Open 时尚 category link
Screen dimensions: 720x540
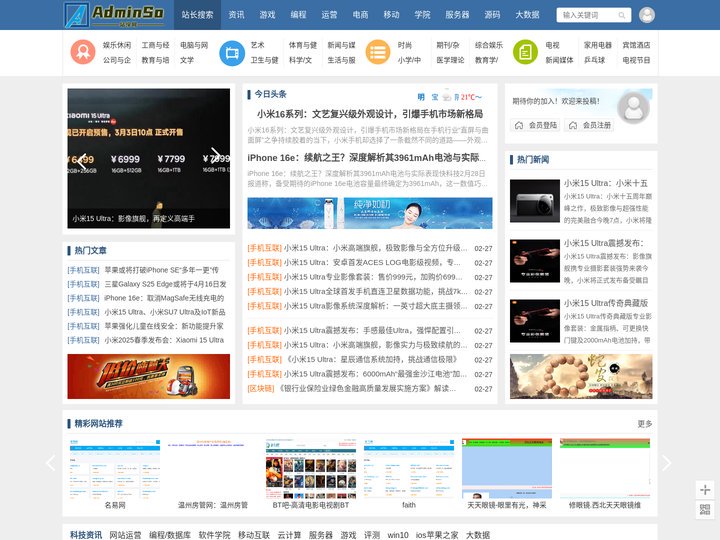click(x=405, y=45)
